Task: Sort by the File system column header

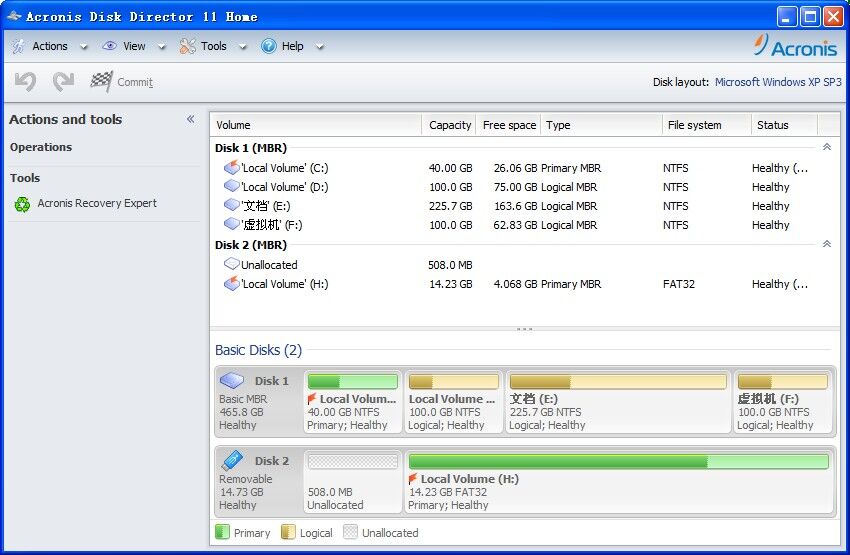Action: 707,125
